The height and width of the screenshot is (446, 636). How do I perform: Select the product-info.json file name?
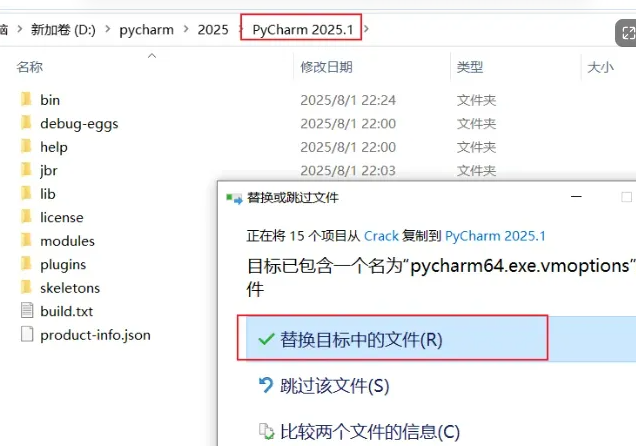(95, 335)
